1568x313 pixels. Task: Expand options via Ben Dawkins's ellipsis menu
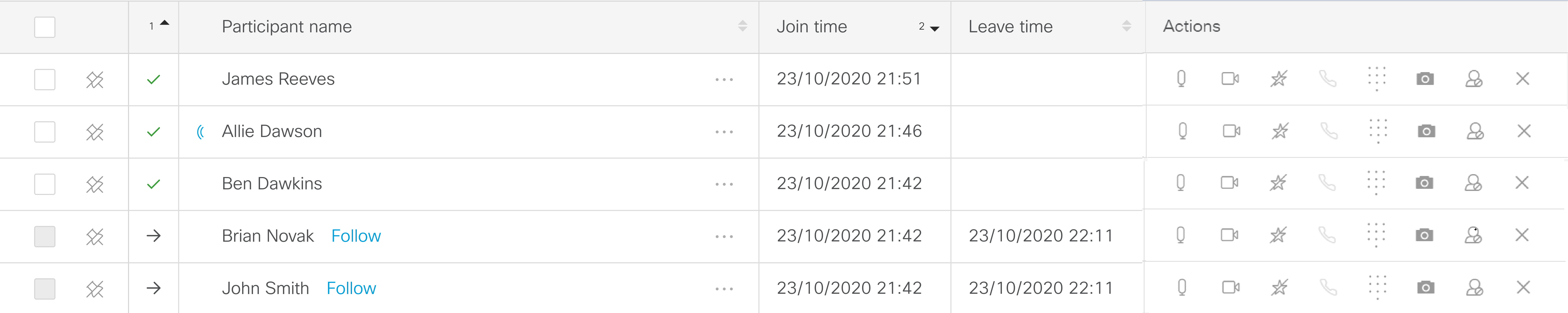click(724, 183)
